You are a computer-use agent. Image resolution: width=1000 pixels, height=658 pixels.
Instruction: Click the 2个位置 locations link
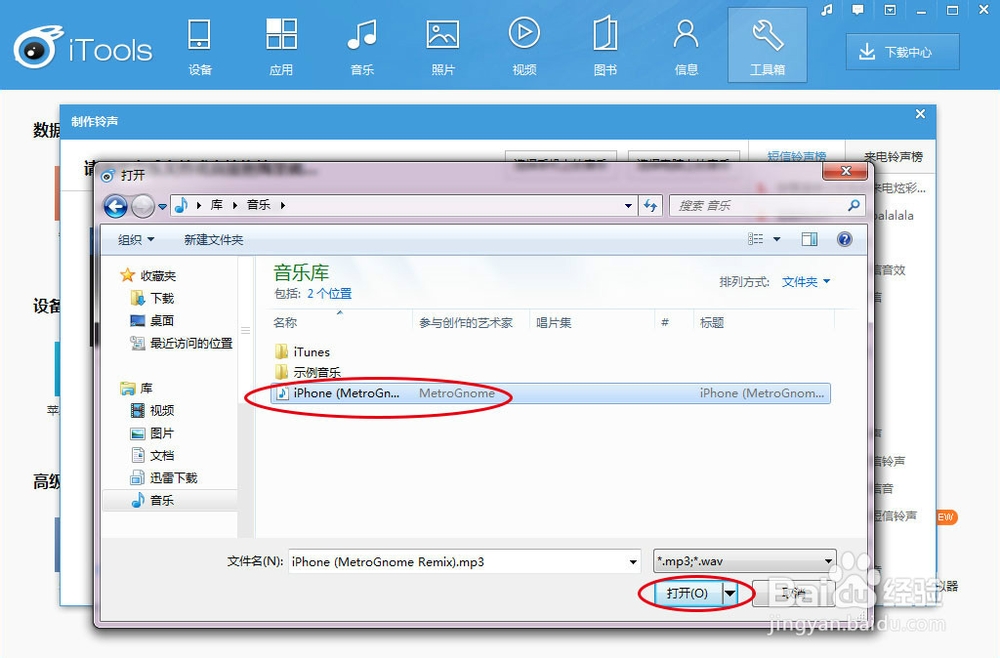coord(329,293)
